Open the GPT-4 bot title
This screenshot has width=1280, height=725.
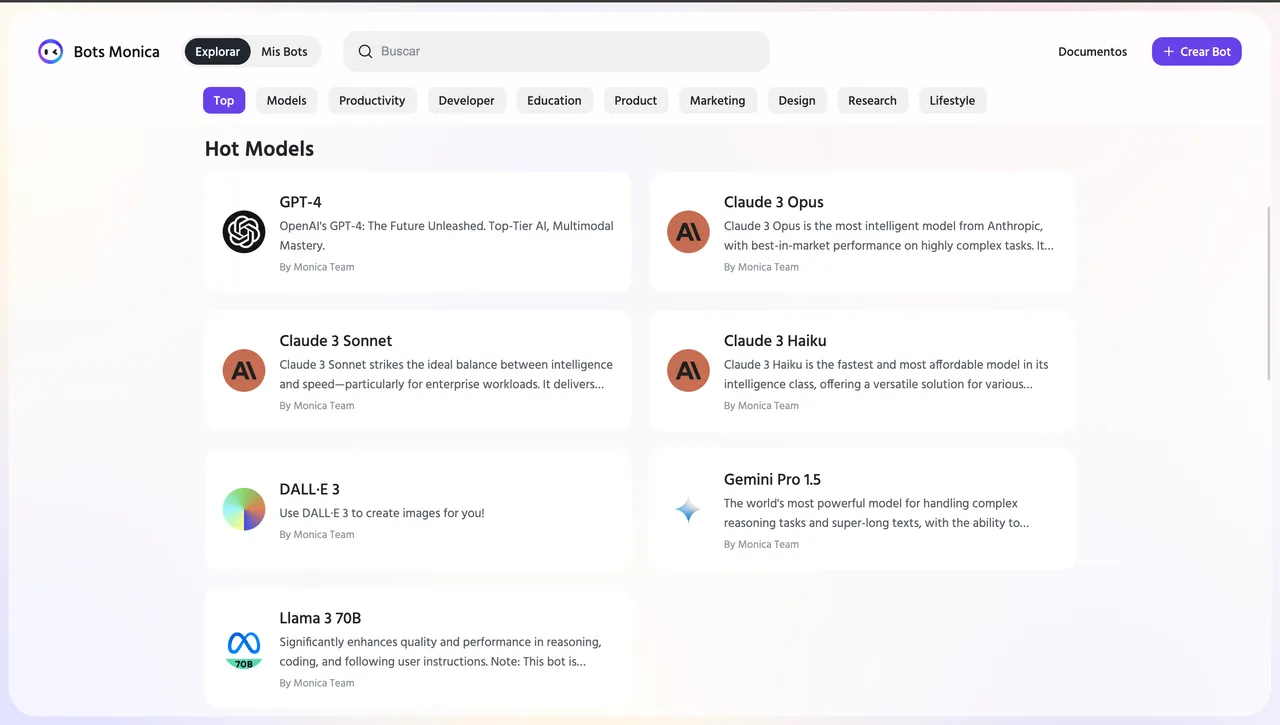click(x=301, y=202)
